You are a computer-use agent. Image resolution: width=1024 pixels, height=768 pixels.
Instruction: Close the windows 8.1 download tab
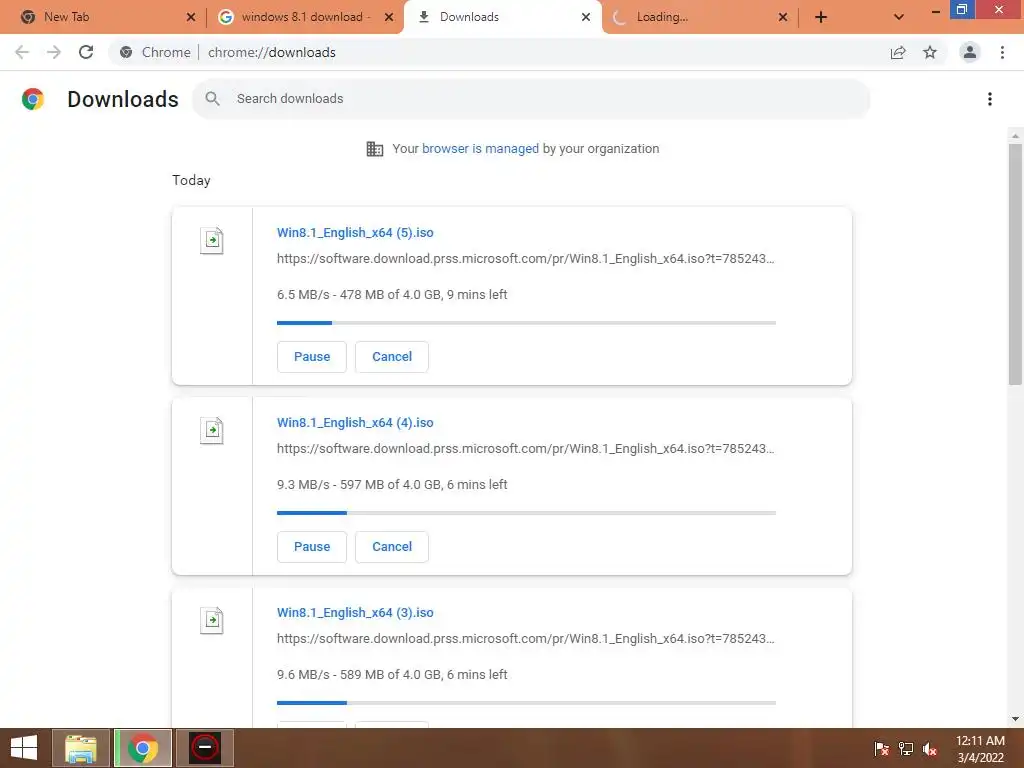coord(389,17)
